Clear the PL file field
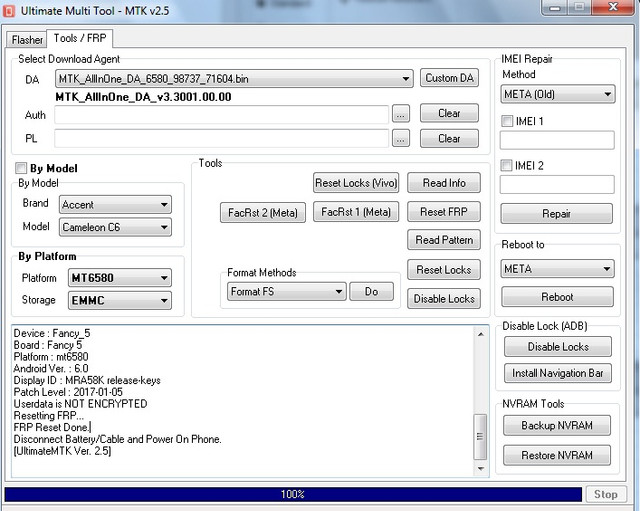The width and height of the screenshot is (640, 511). 449,138
